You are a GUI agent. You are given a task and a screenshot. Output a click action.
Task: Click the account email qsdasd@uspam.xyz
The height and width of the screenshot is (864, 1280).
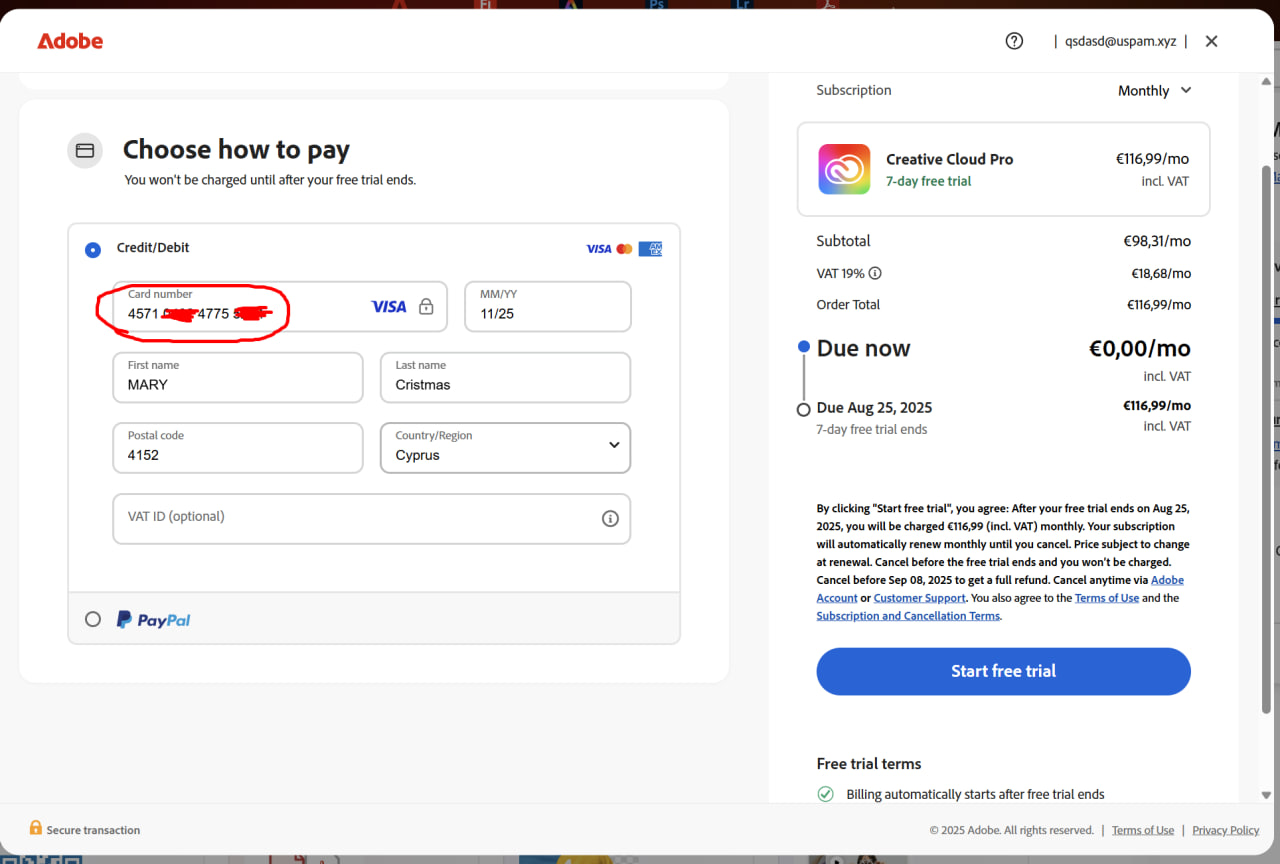(x=1120, y=41)
